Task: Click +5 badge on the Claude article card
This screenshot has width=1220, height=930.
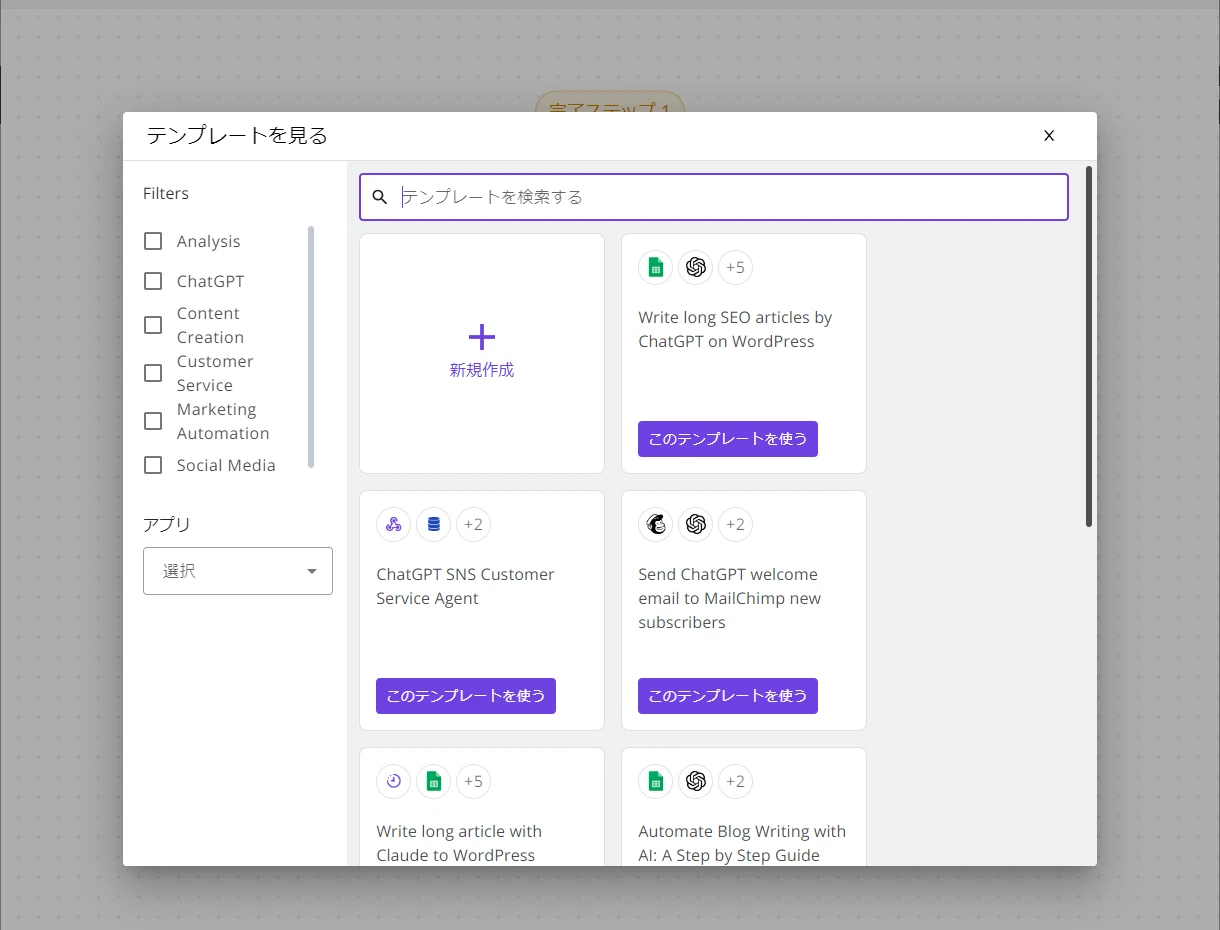Action: pyautogui.click(x=473, y=781)
